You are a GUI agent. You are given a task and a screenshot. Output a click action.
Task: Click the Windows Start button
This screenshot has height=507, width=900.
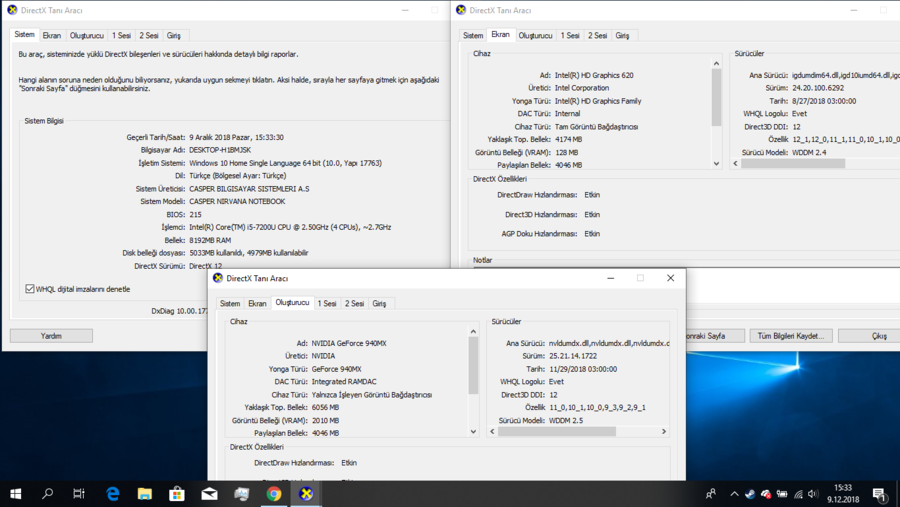click(x=15, y=494)
